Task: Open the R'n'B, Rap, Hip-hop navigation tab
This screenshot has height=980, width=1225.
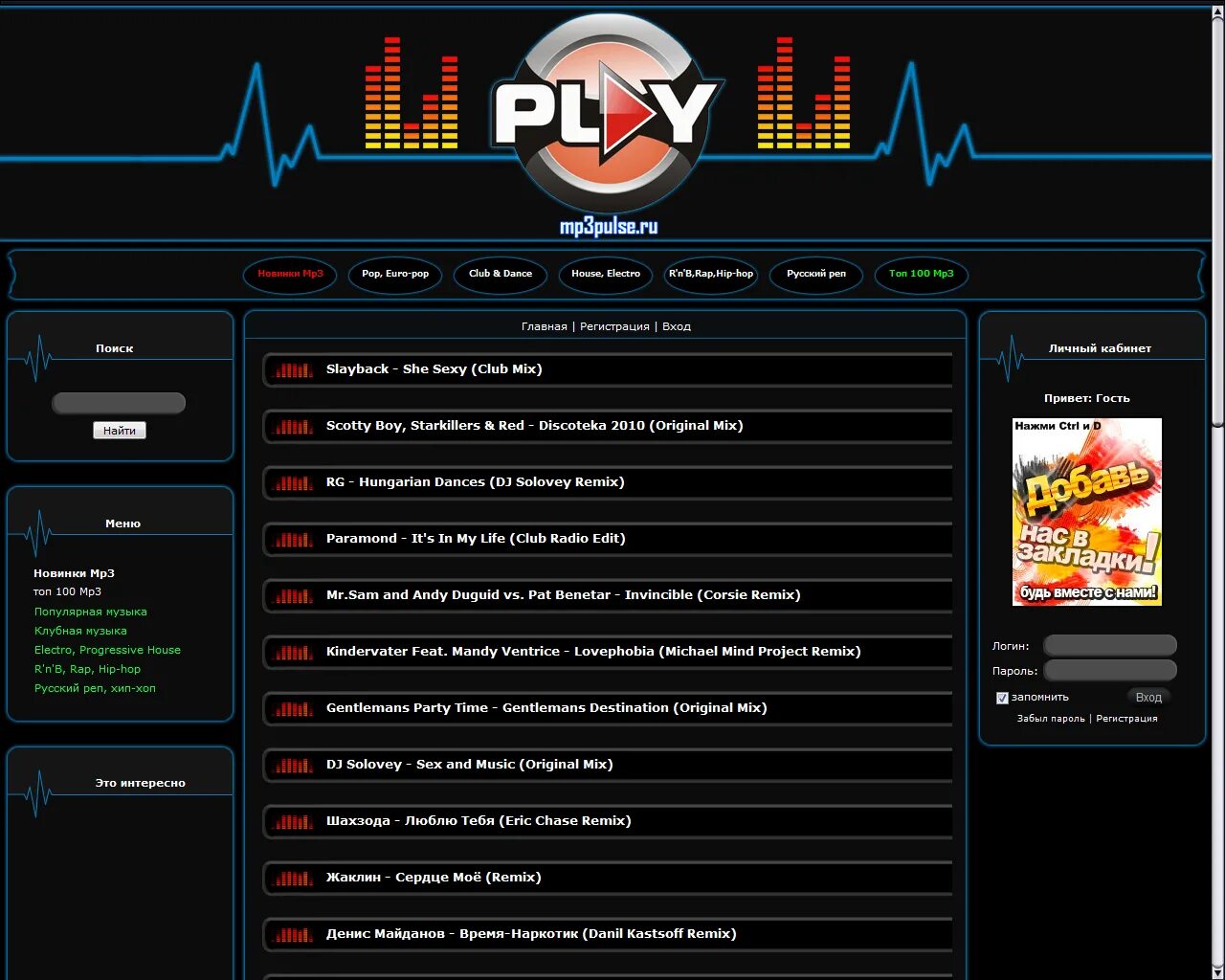Action: (x=711, y=274)
